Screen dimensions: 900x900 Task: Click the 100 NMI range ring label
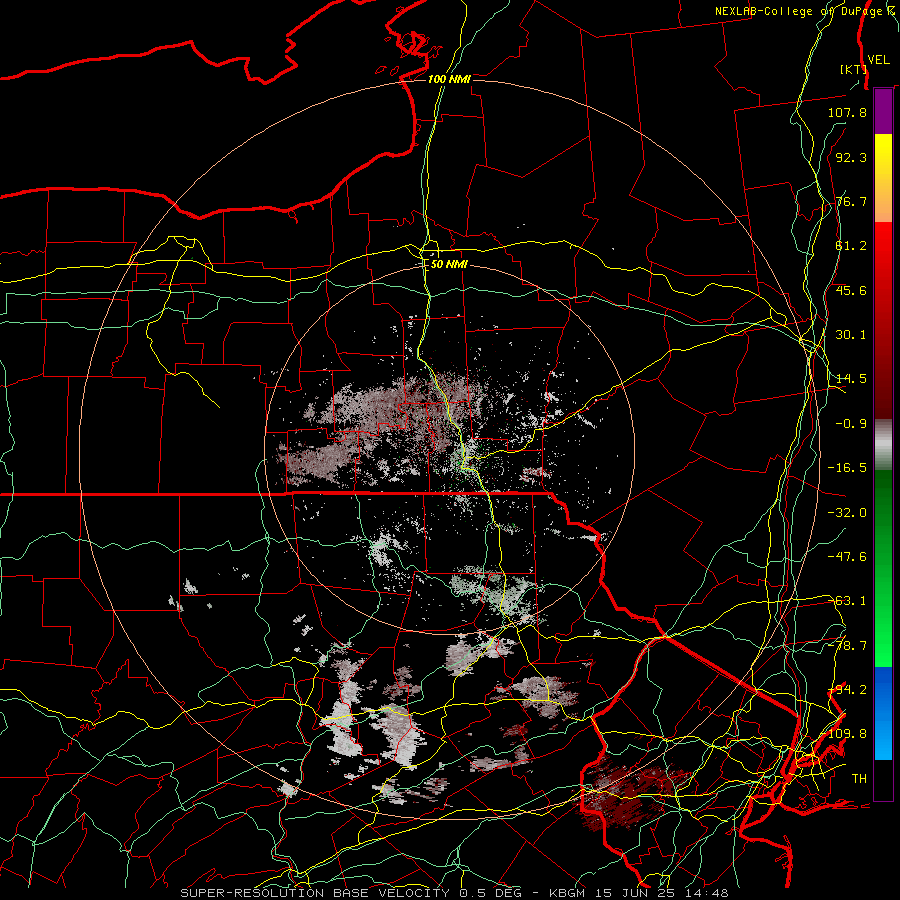(449, 79)
